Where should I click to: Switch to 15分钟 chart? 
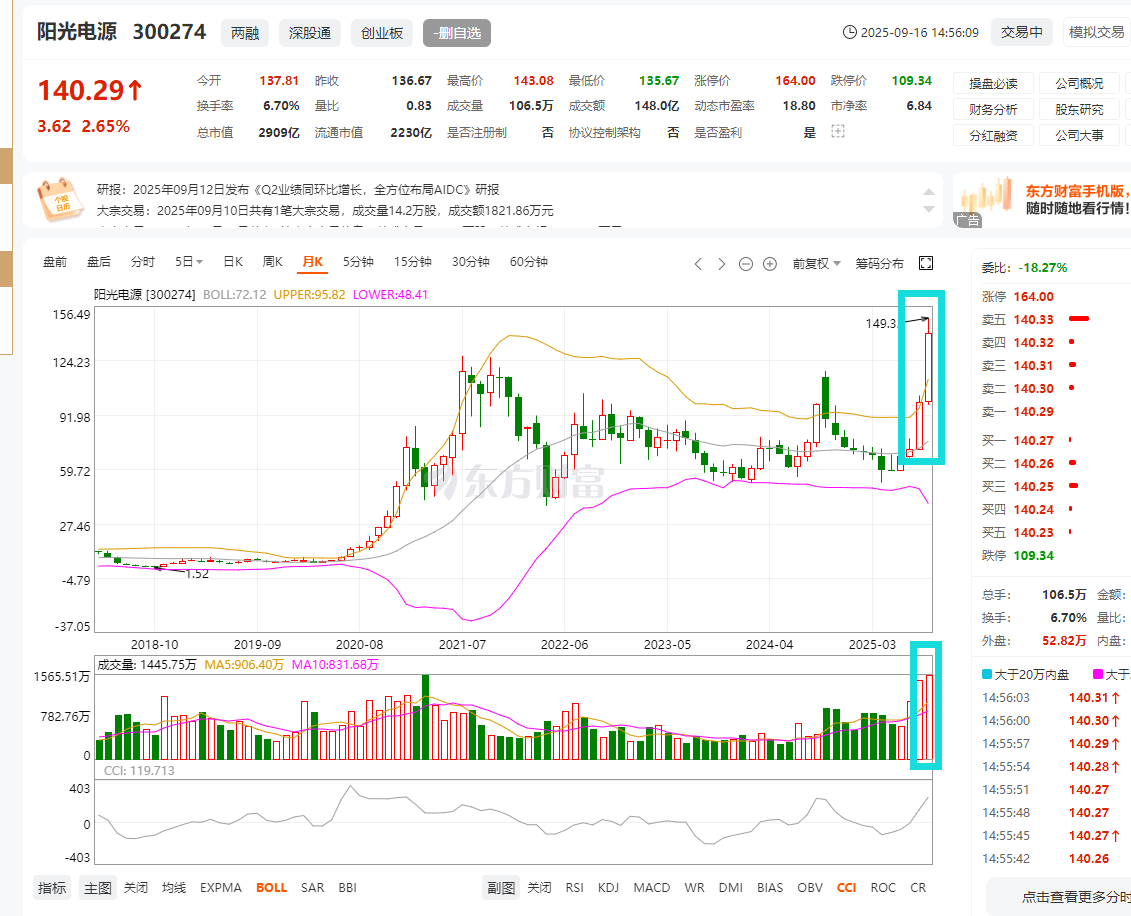[x=413, y=262]
